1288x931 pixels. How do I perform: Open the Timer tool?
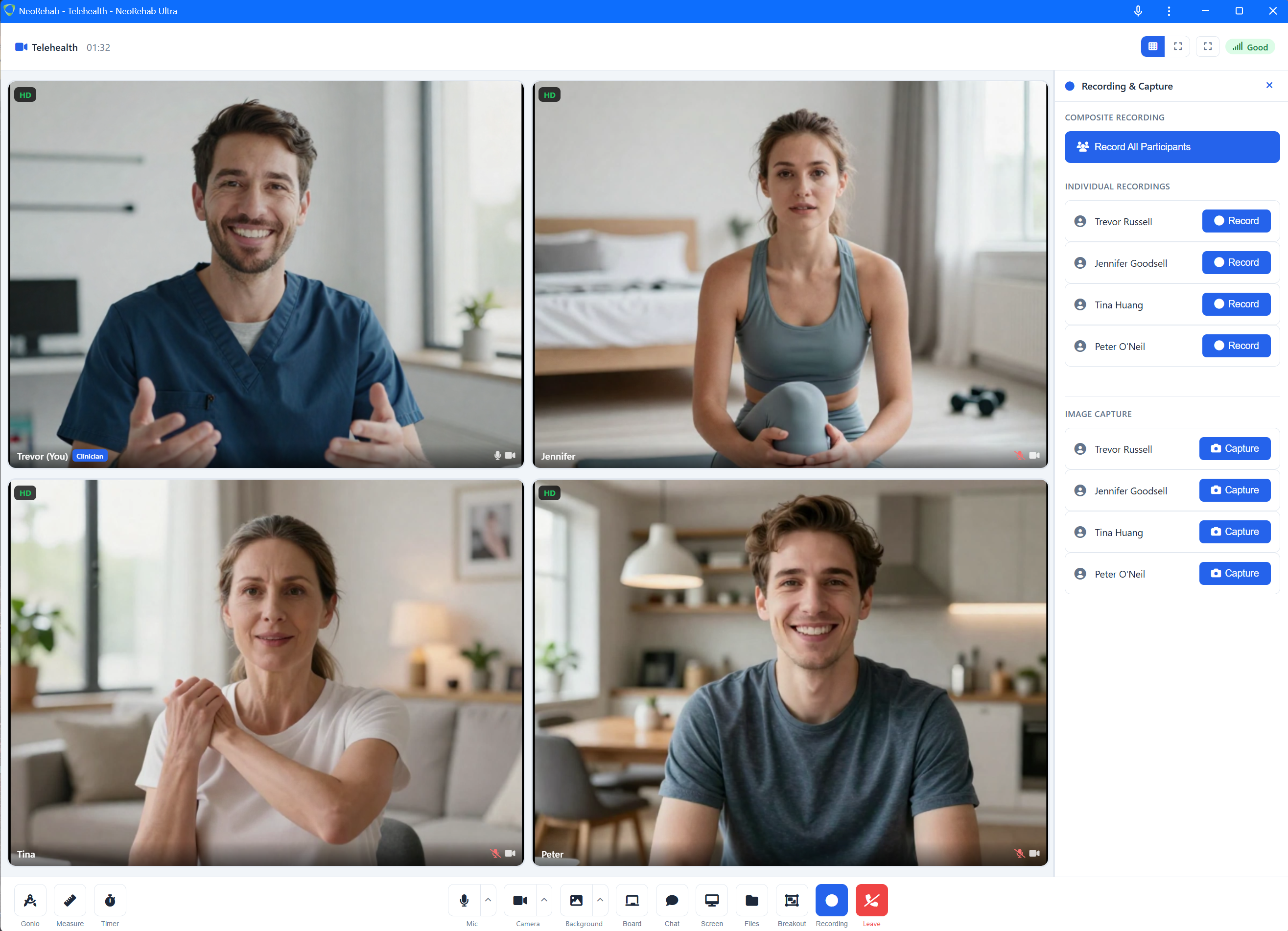pos(110,900)
